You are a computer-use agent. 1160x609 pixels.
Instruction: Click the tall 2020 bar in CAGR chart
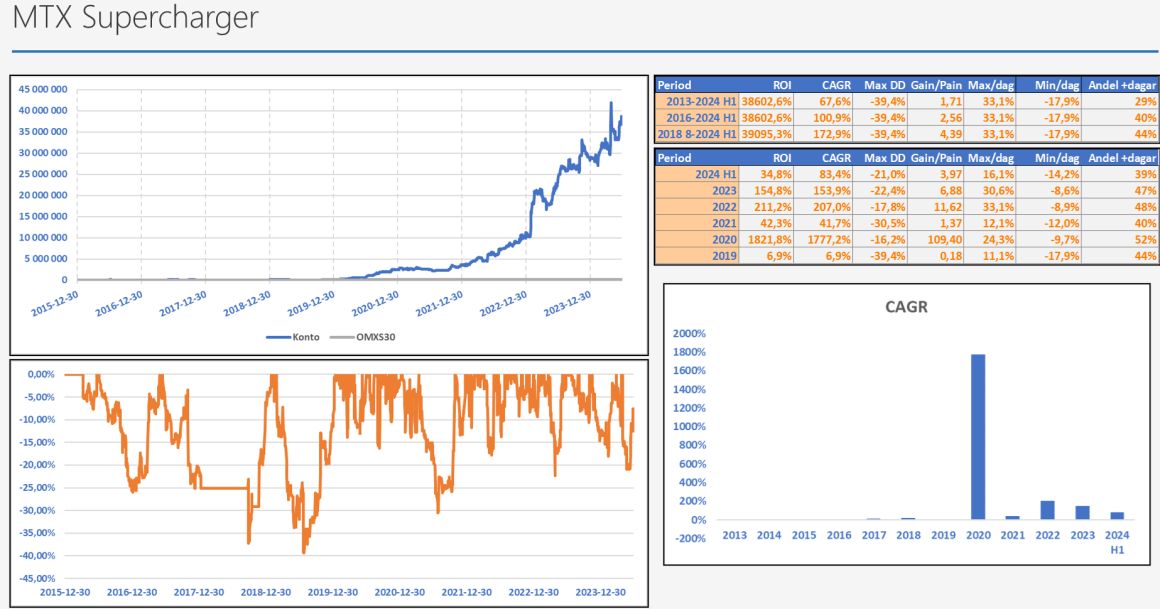pos(978,437)
